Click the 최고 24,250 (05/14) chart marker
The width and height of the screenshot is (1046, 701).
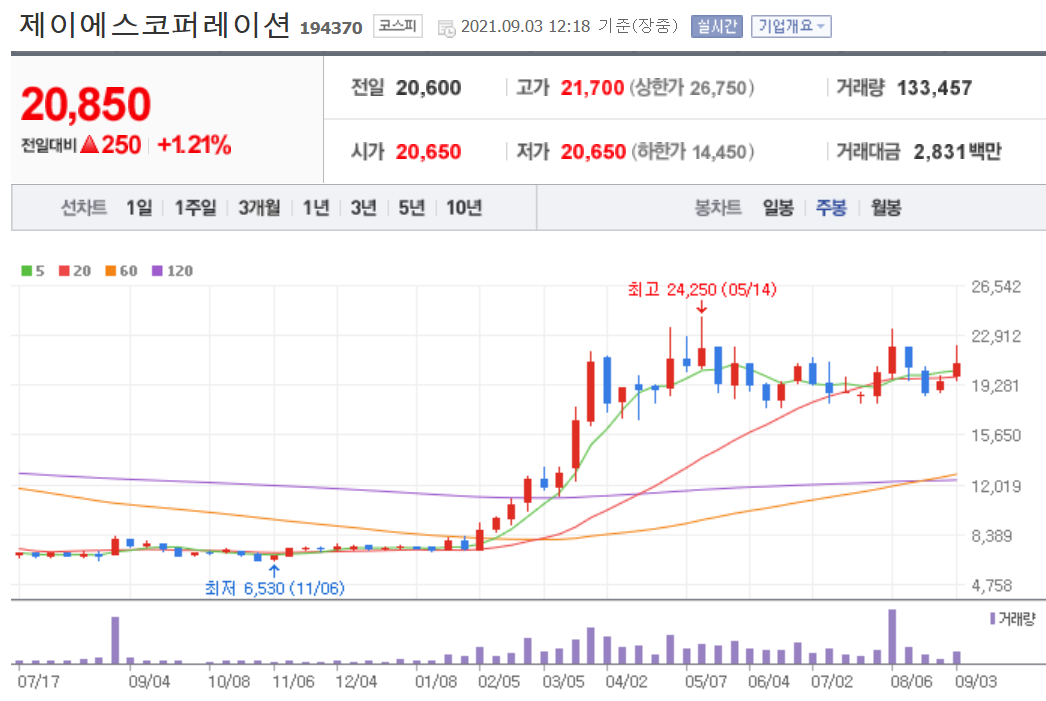point(702,289)
